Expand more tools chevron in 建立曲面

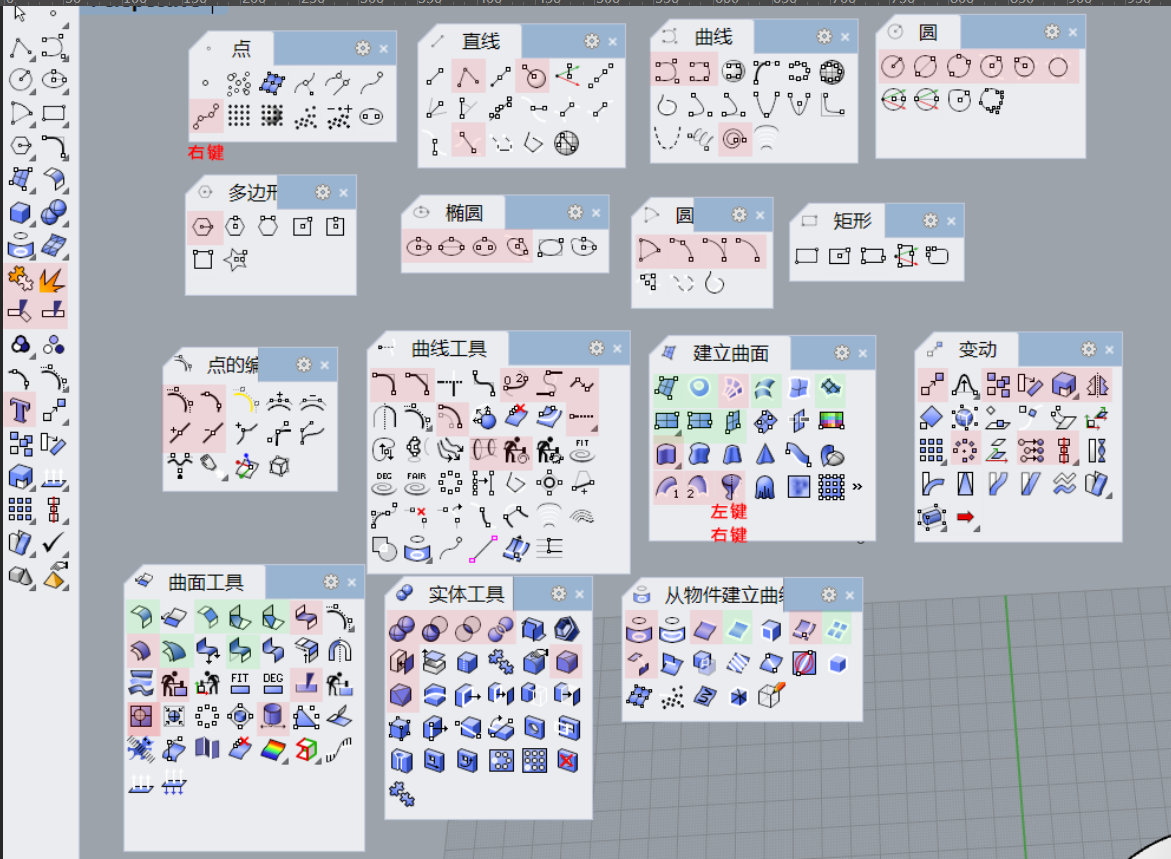[x=857, y=486]
